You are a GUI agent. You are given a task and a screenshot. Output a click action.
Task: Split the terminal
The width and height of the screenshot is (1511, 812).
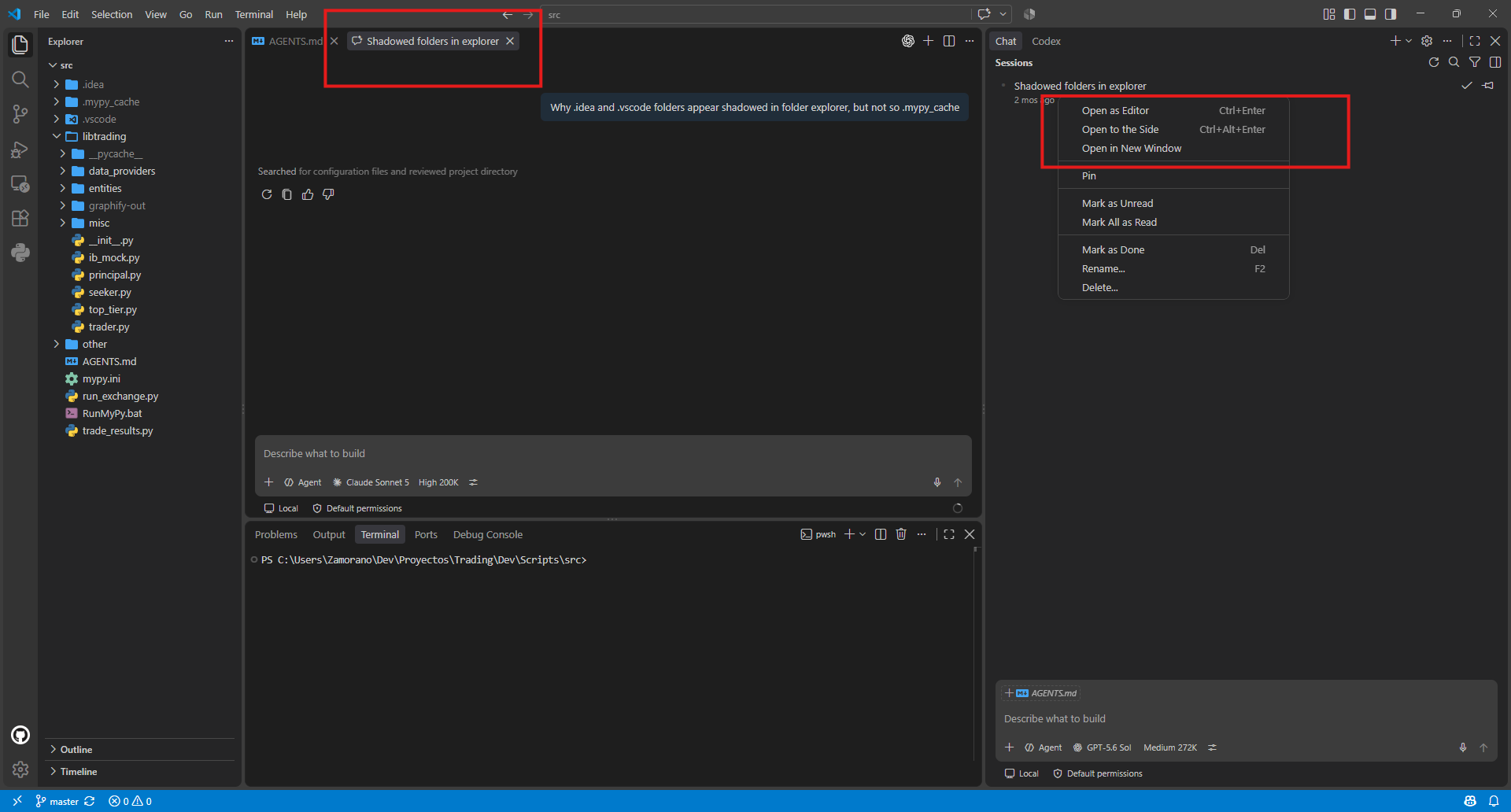[x=881, y=534]
